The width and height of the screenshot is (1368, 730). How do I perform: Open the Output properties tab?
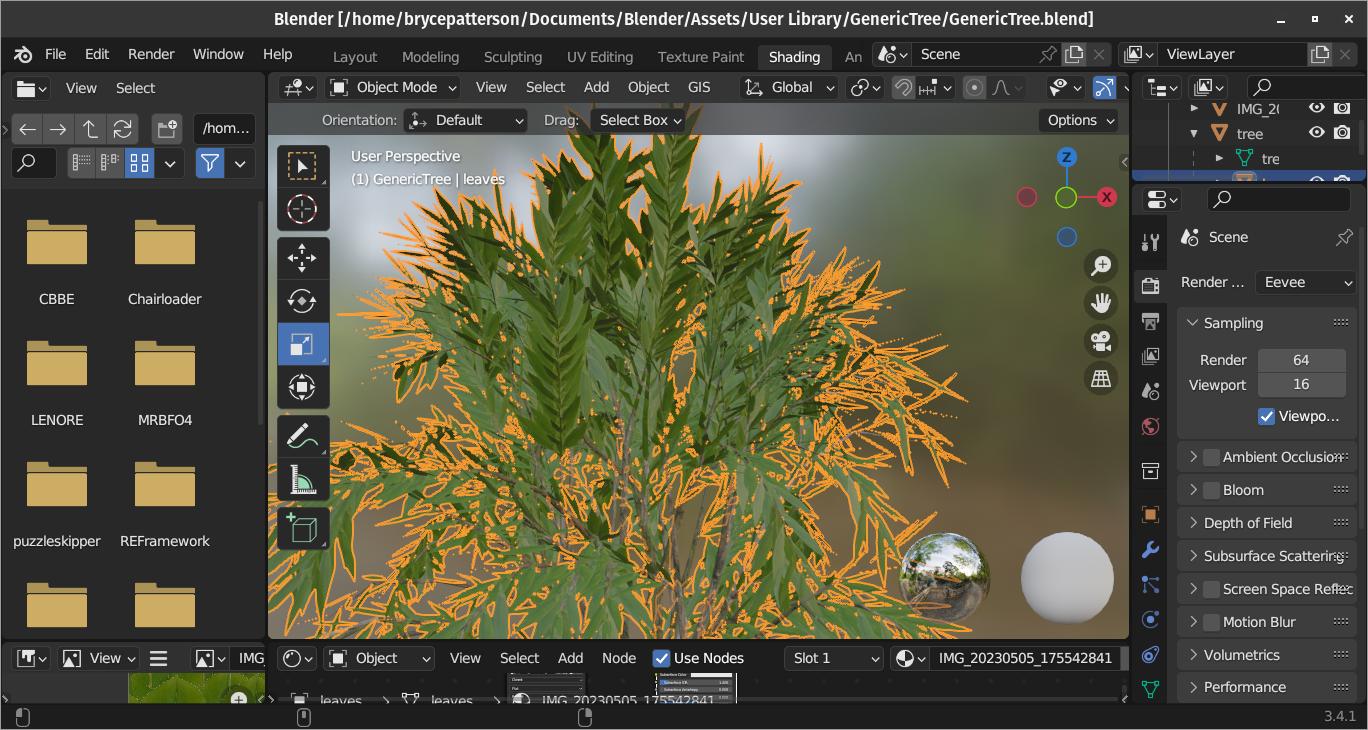click(x=1150, y=321)
